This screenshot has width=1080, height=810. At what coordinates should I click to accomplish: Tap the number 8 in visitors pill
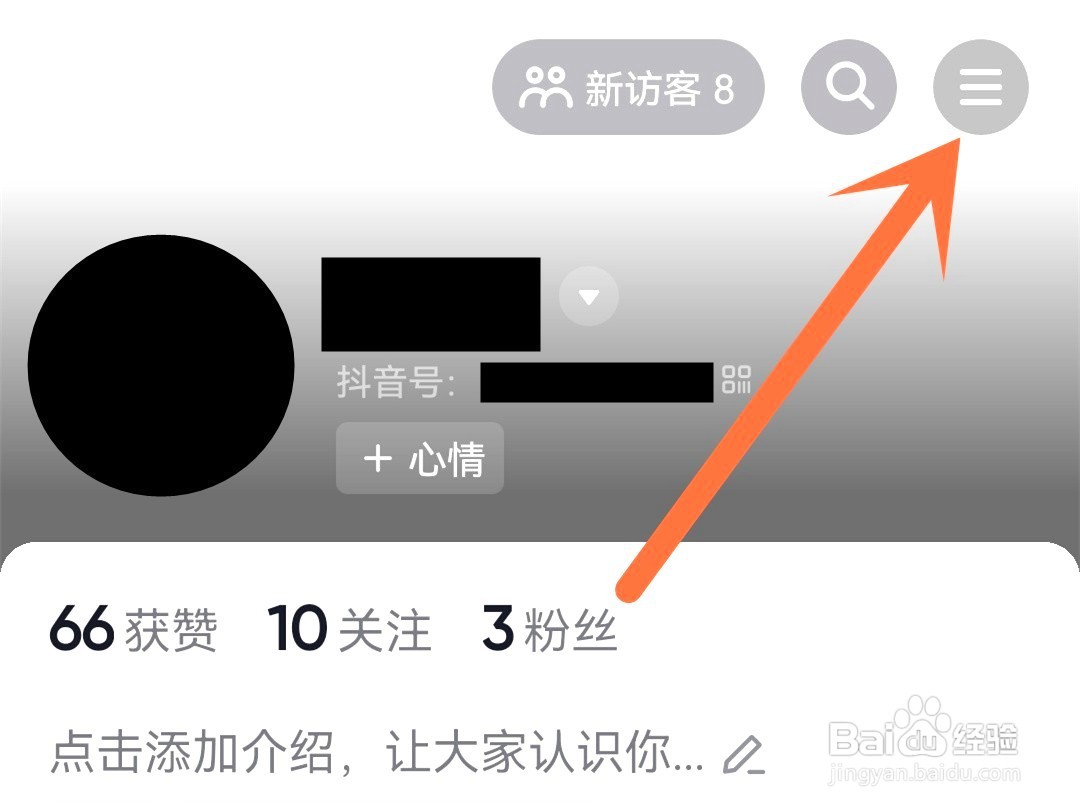pyautogui.click(x=724, y=89)
